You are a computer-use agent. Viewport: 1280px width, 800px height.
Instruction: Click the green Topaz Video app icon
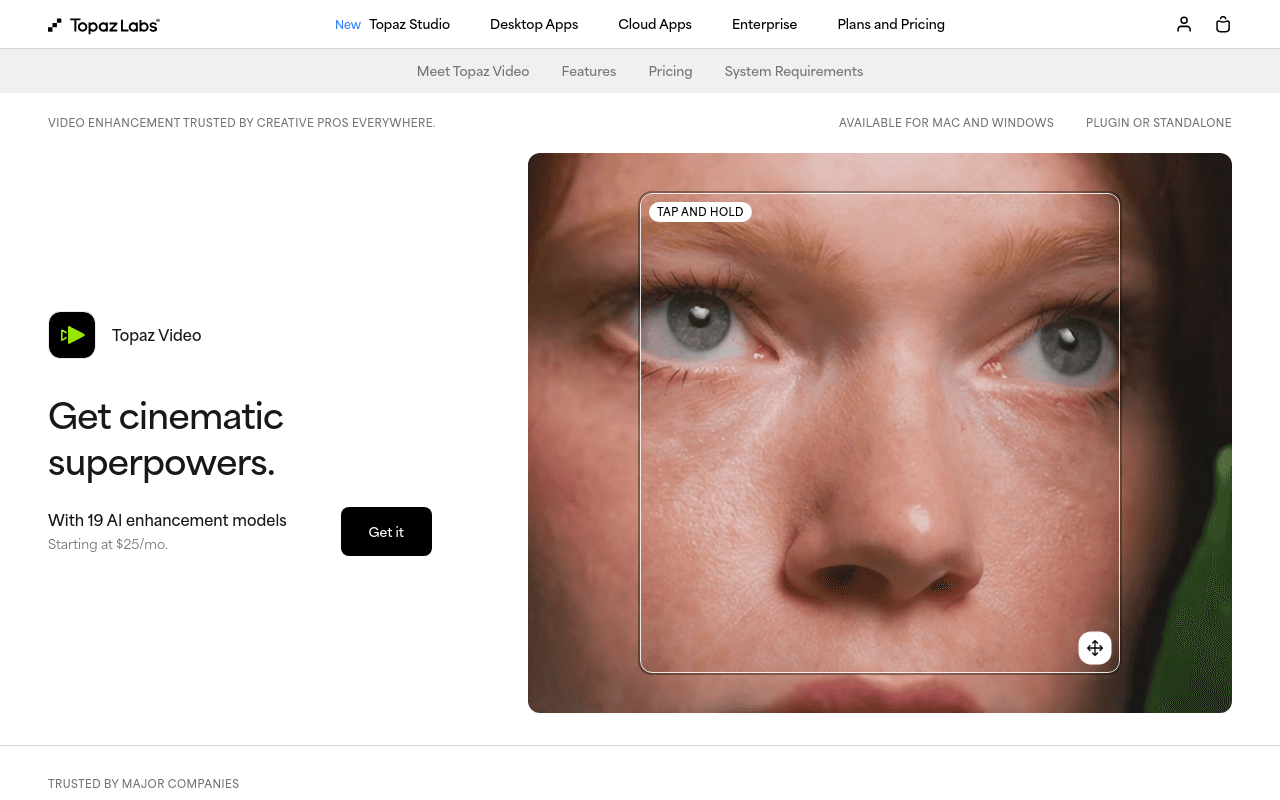pyautogui.click(x=72, y=335)
